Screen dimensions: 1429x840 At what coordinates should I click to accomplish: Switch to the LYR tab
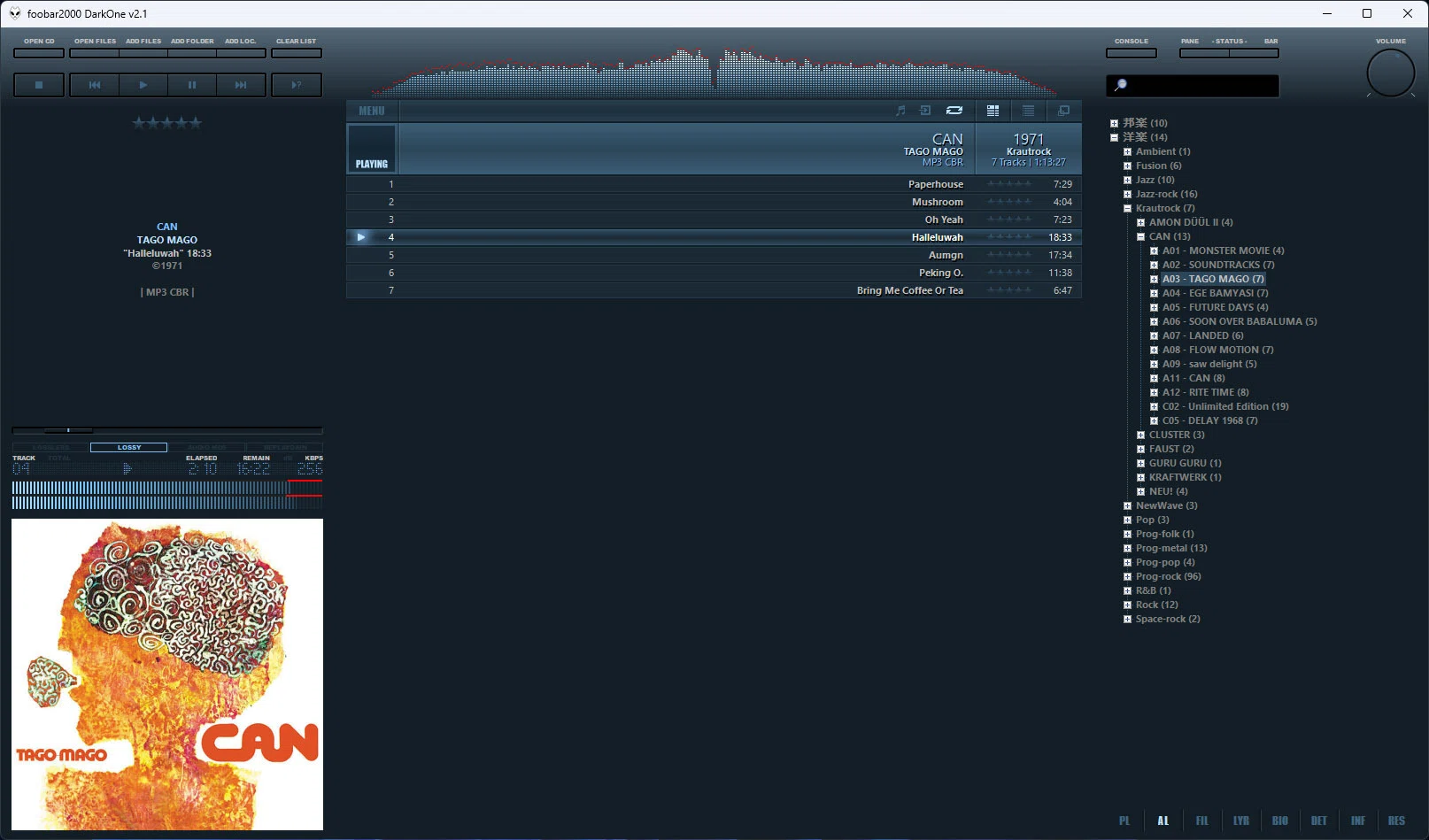coord(1241,821)
